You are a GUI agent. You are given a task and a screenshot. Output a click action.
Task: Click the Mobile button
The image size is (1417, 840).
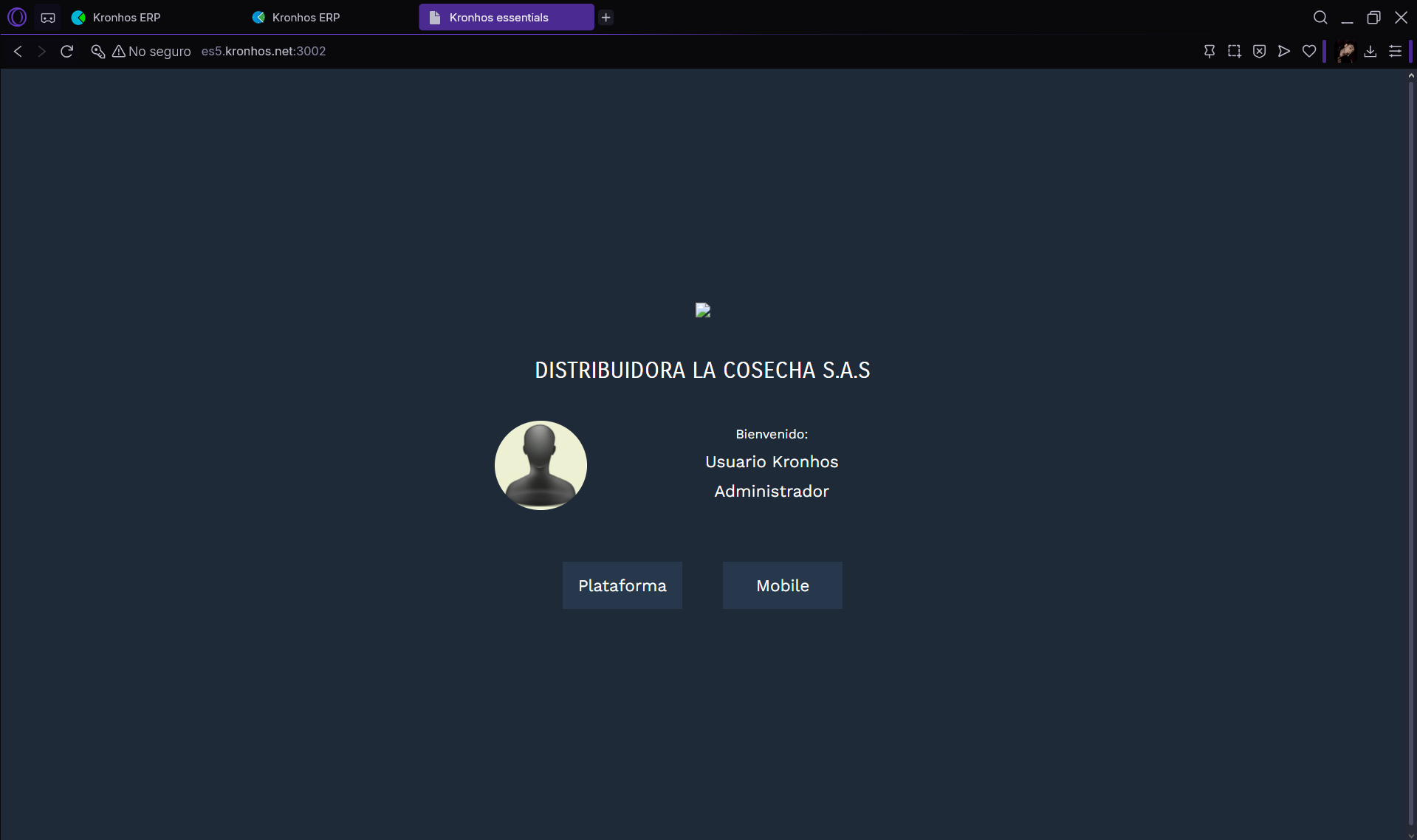[x=782, y=585]
